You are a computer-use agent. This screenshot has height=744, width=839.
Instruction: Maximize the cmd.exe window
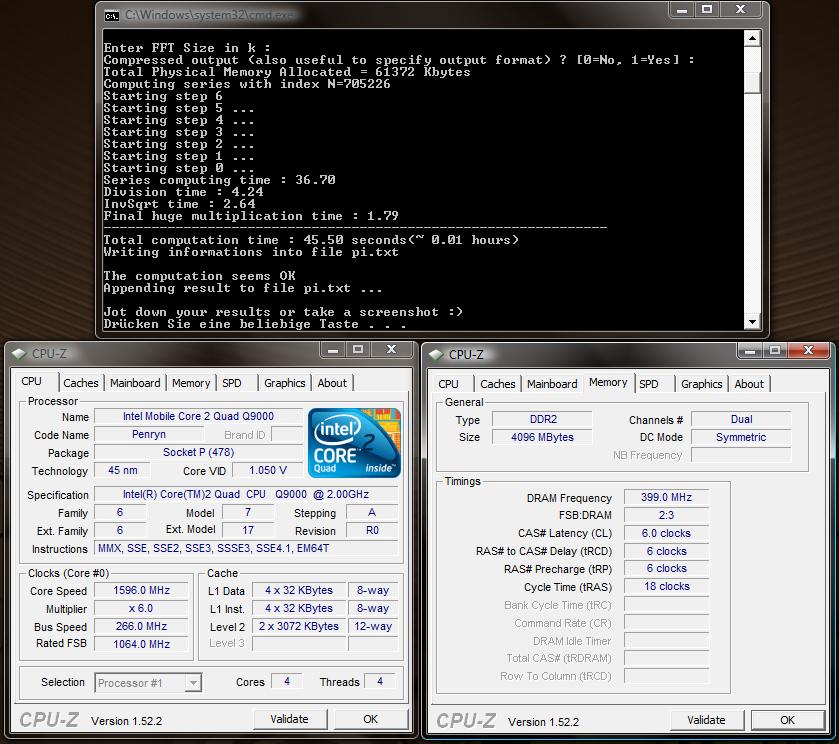pos(707,10)
